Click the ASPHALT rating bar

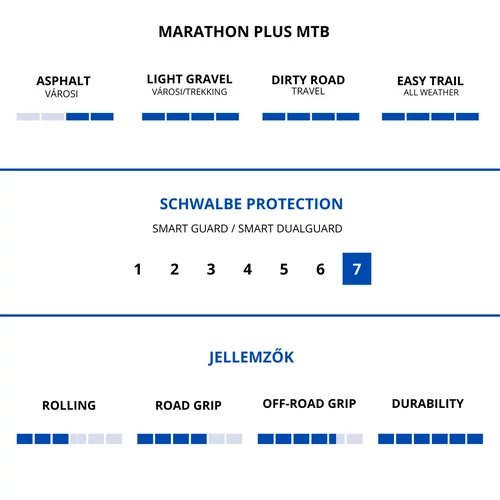65,116
